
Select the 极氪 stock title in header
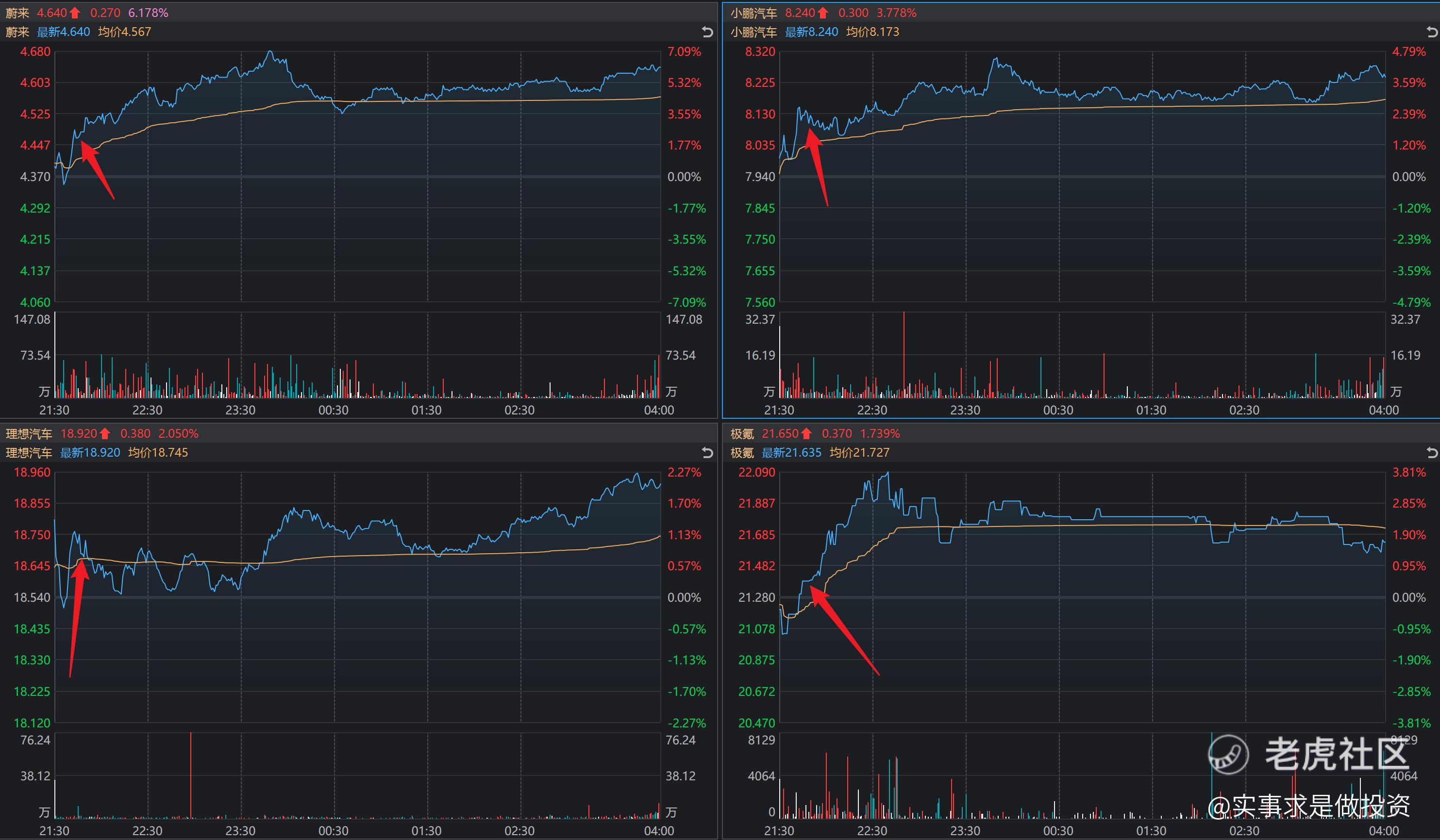click(x=742, y=433)
